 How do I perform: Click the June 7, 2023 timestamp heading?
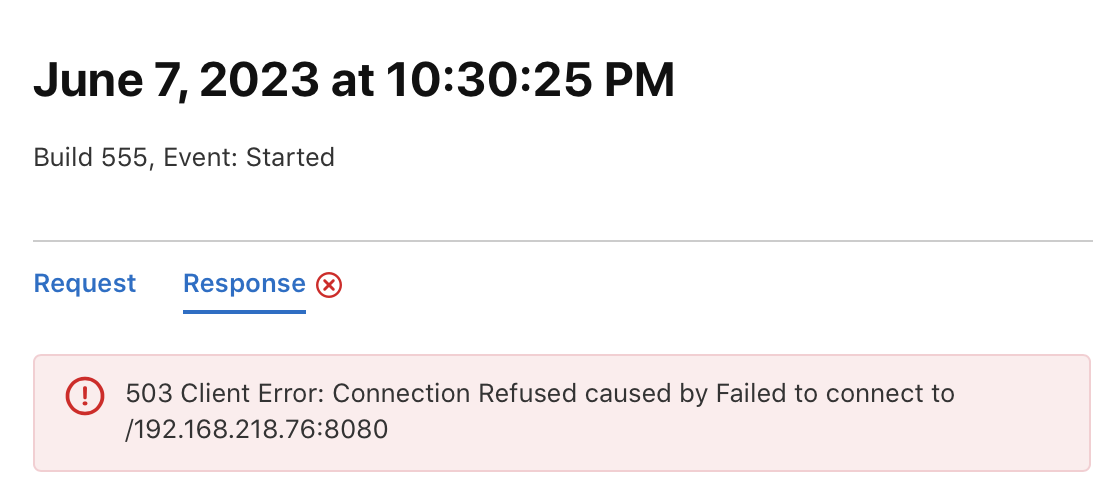point(354,80)
